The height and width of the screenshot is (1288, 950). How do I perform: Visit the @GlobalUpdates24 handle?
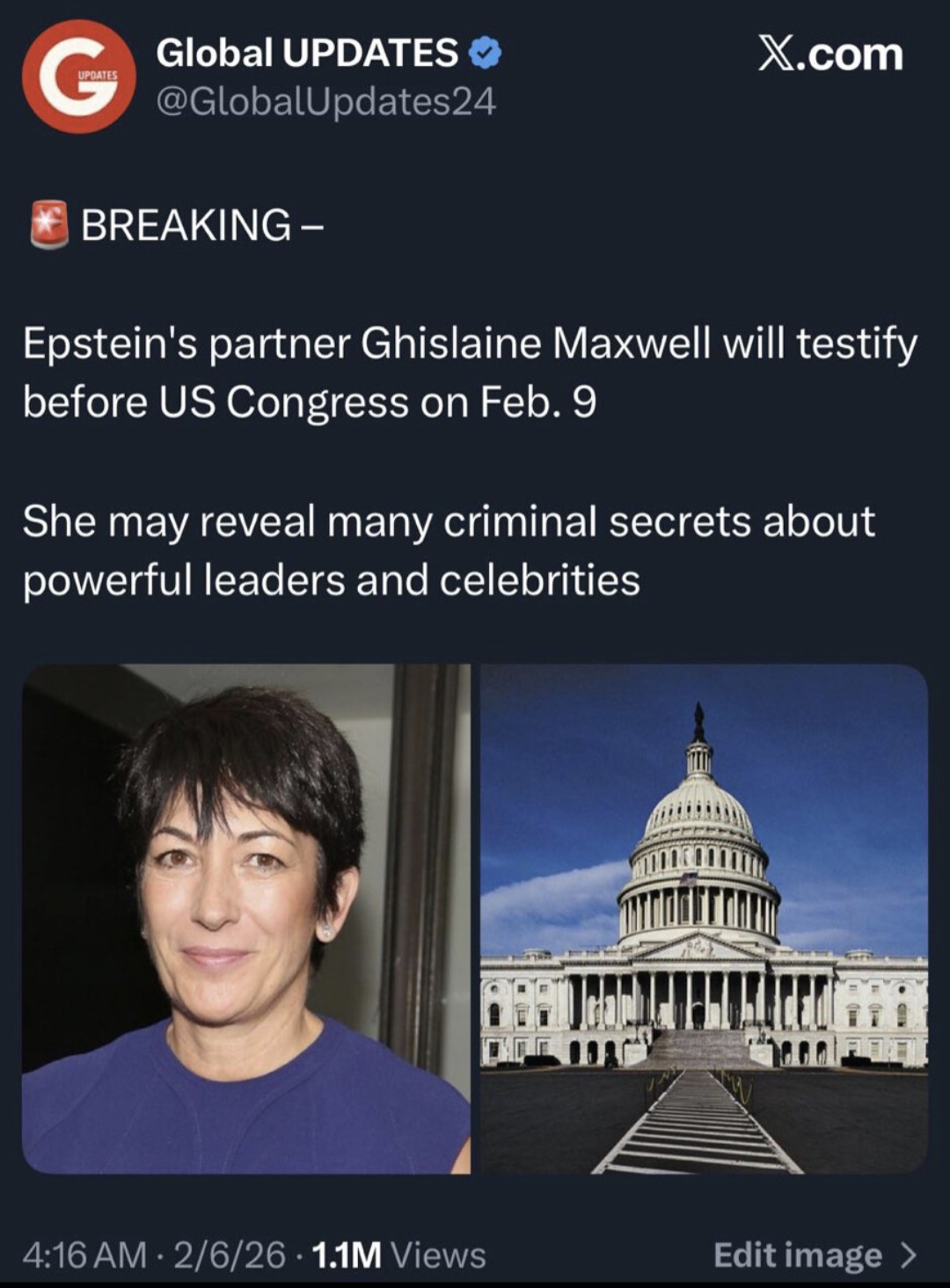point(326,103)
